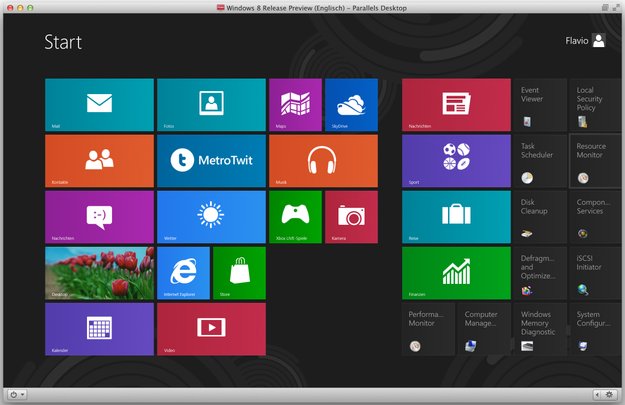The image size is (625, 405).
Task: Open the Component Services tile
Action: pos(596,217)
